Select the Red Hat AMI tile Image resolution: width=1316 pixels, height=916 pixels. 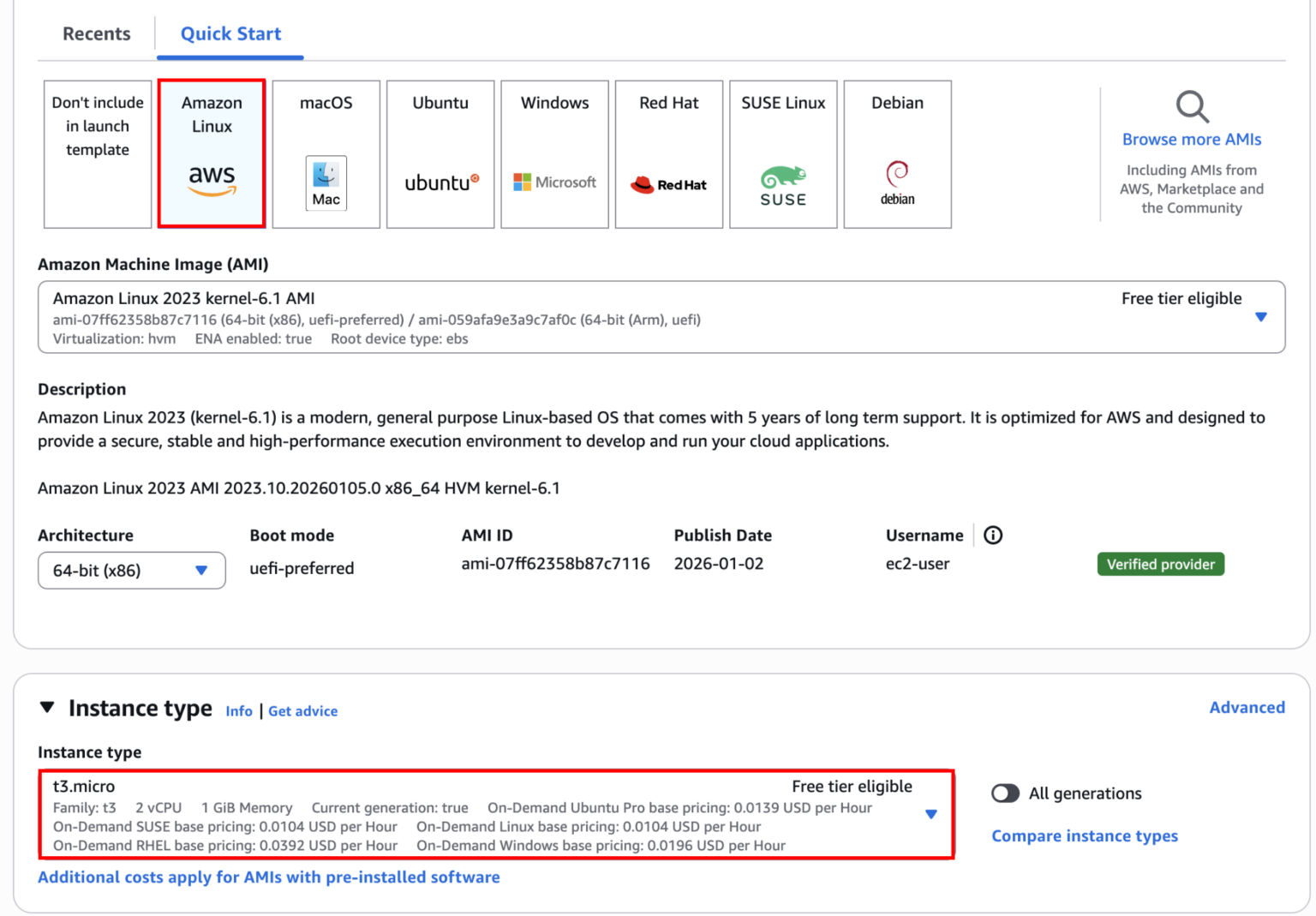click(x=668, y=153)
